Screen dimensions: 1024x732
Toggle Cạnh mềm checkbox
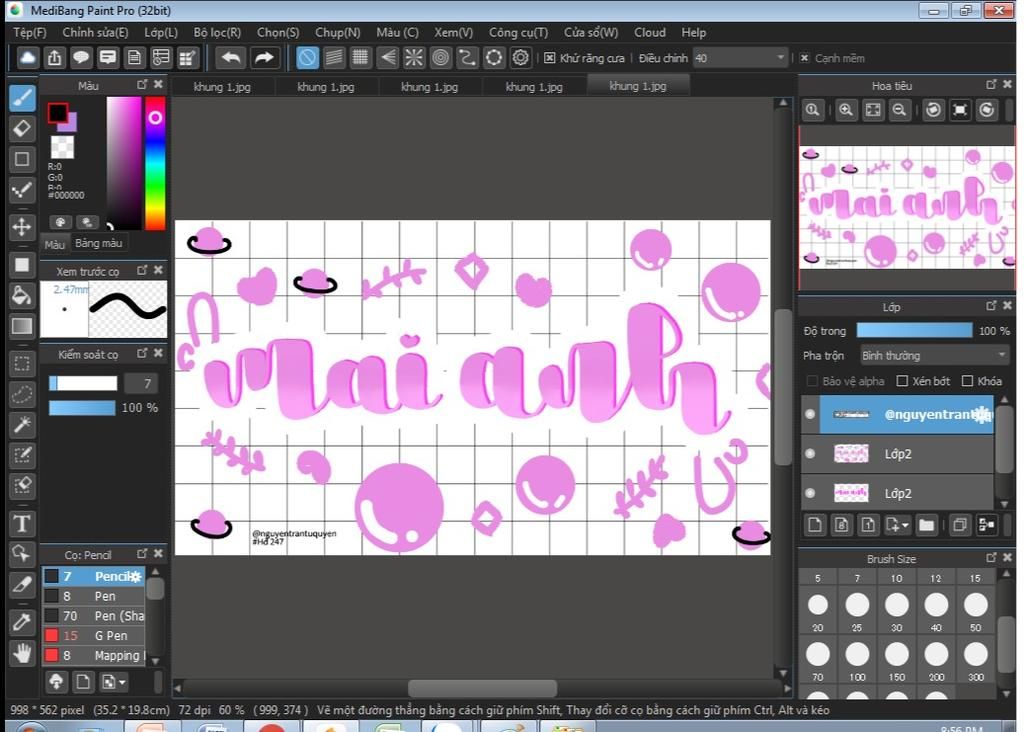805,58
